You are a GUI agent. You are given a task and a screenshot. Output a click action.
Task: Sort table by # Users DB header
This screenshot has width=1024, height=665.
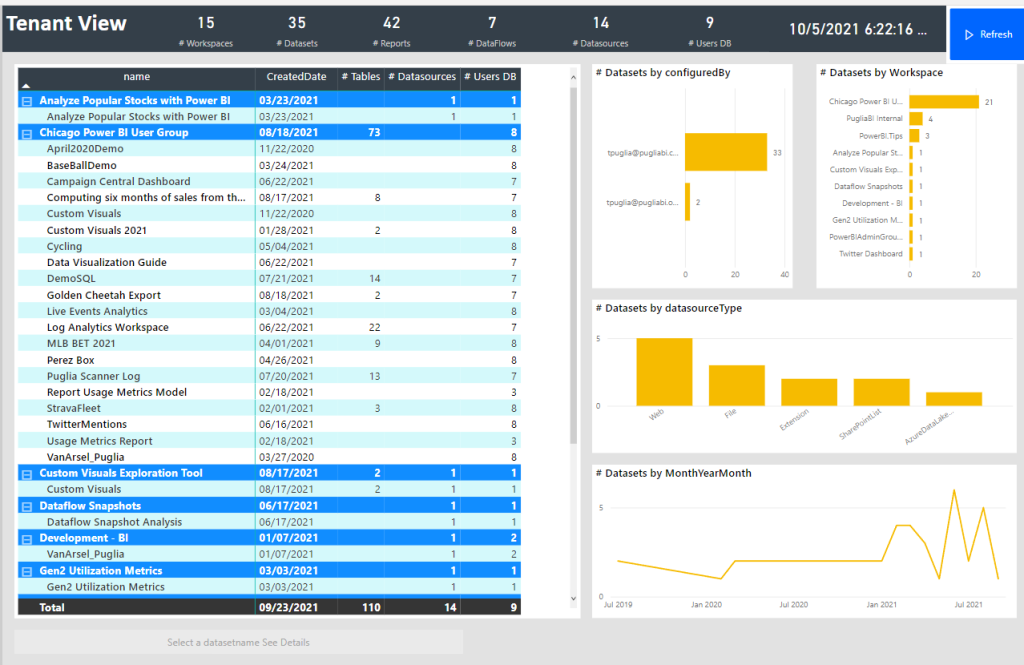pyautogui.click(x=490, y=76)
